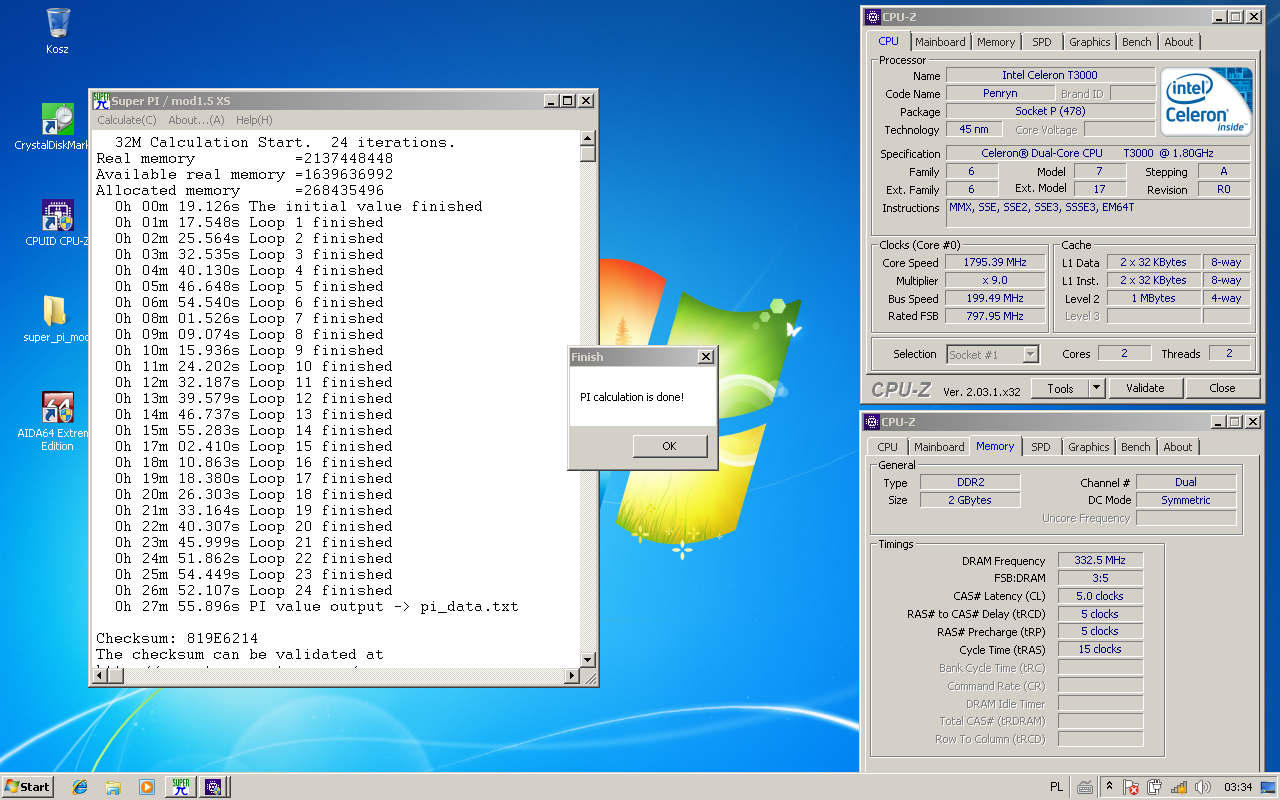Click the FSB:DRAM value 3:5
This screenshot has height=800, width=1280.
1100,578
